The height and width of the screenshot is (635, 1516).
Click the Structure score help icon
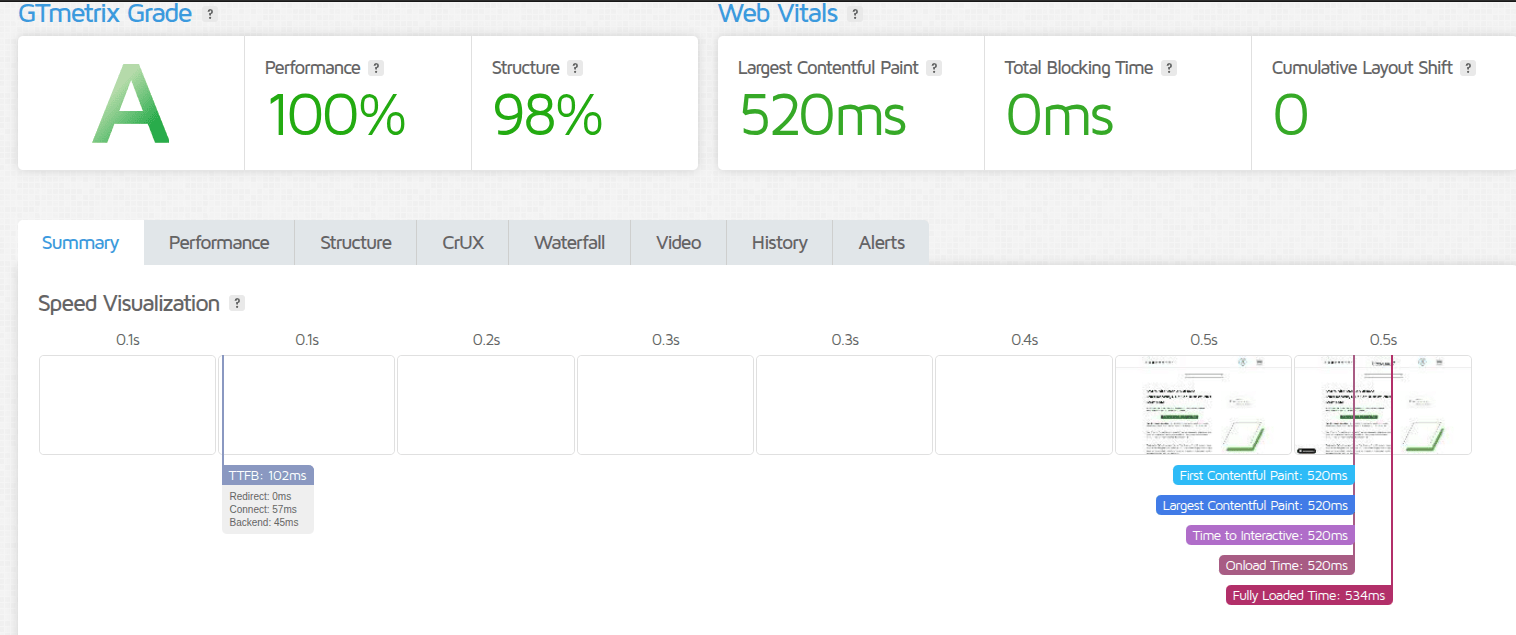pyautogui.click(x=574, y=68)
